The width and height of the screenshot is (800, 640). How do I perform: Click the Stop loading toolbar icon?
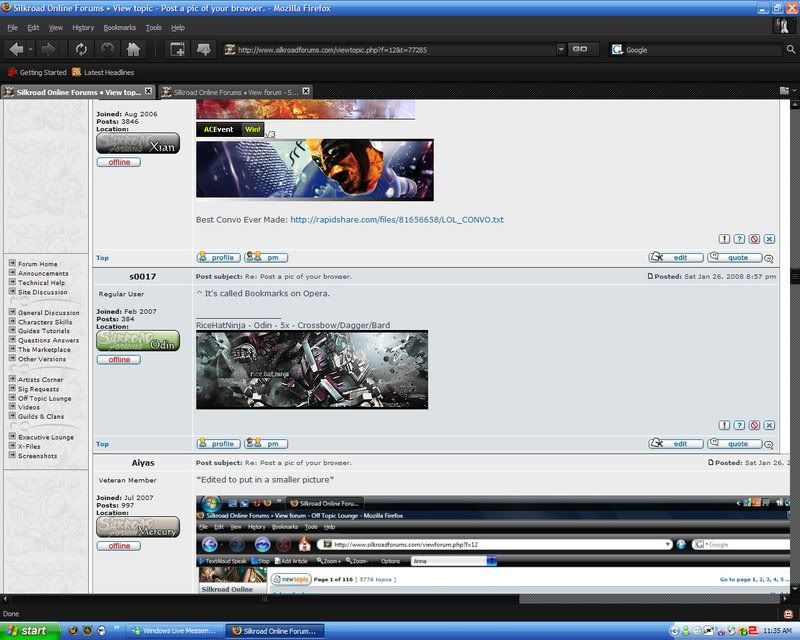point(107,49)
